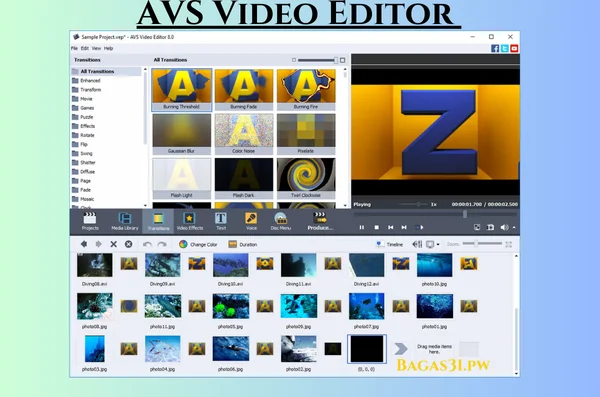This screenshot has width=600, height=397.
Task: Select the Transitions toolbar button
Action: [x=158, y=221]
